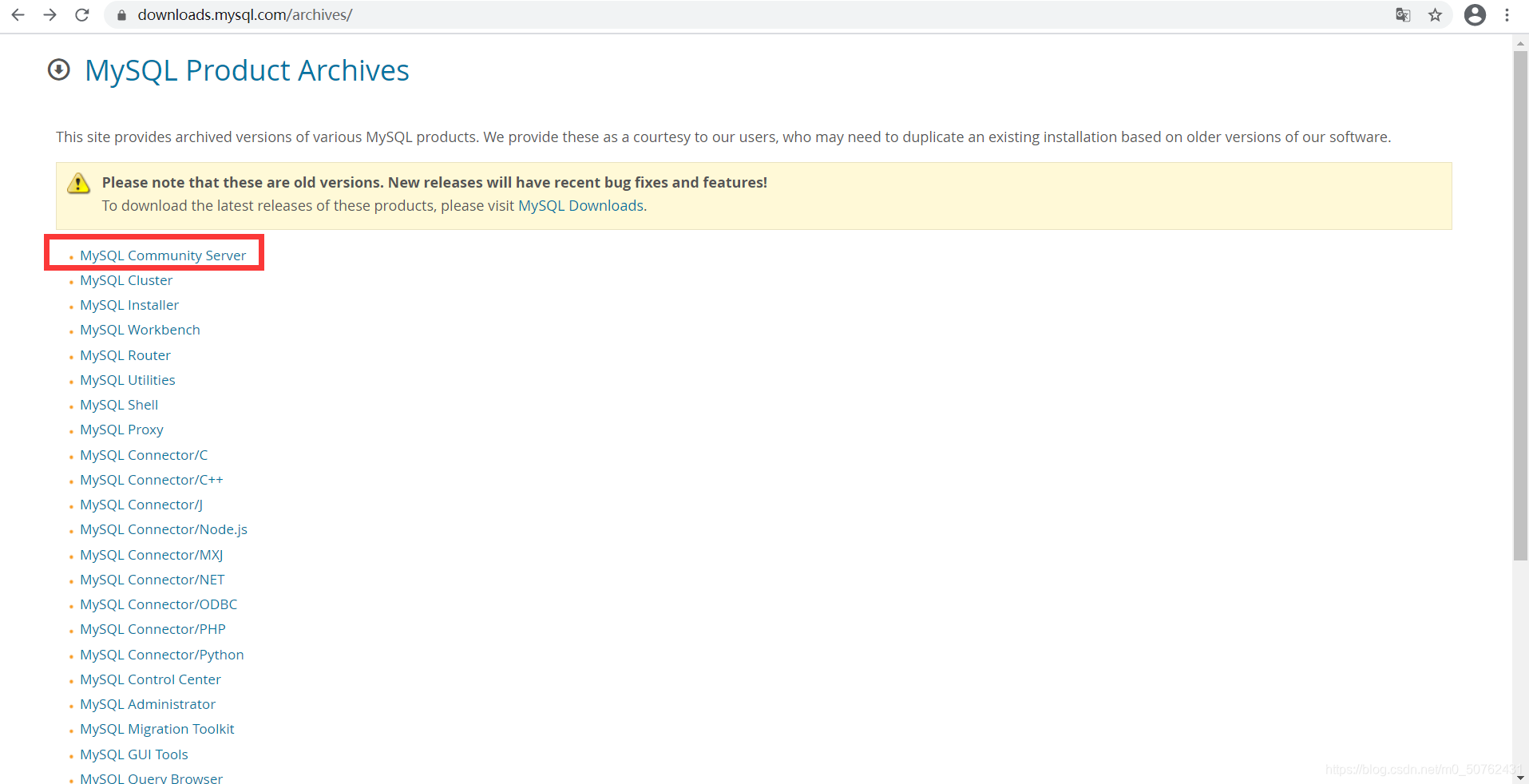Image resolution: width=1529 pixels, height=784 pixels.
Task: Open the MySQL Administrator link
Action: (x=148, y=704)
